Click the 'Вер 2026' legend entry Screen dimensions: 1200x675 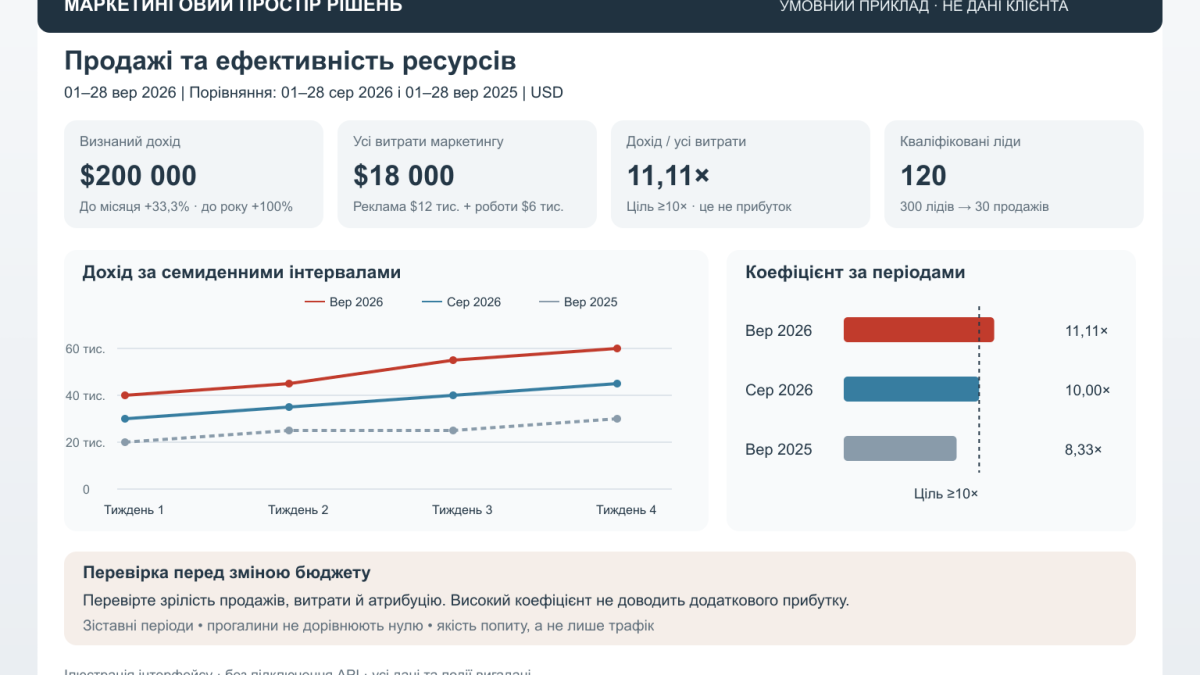[343, 302]
